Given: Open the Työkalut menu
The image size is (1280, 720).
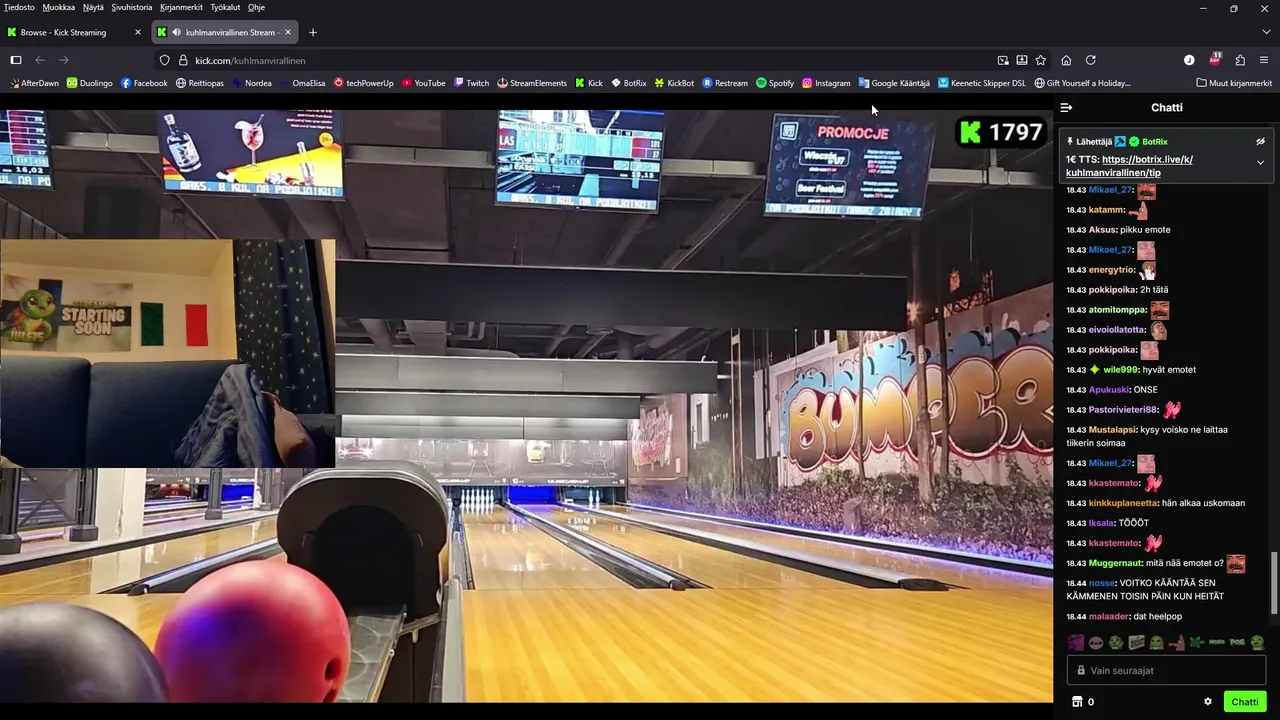Looking at the screenshot, I should (x=225, y=7).
